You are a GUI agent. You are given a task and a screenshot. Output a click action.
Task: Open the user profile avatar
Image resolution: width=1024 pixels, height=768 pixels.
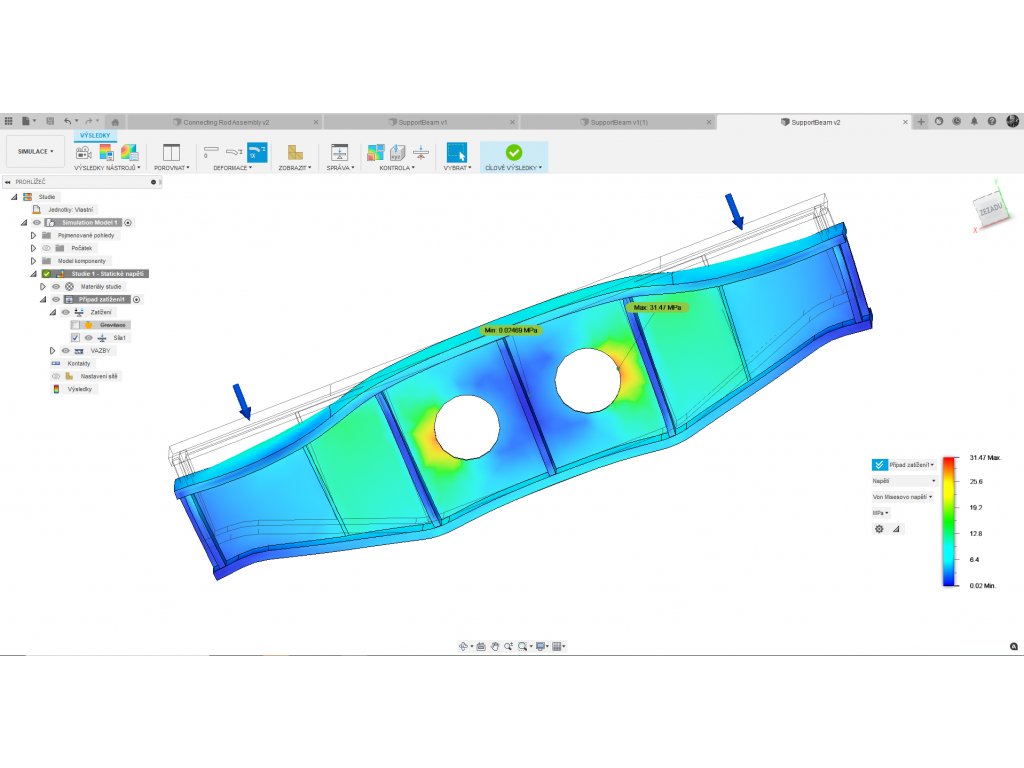pyautogui.click(x=1012, y=121)
